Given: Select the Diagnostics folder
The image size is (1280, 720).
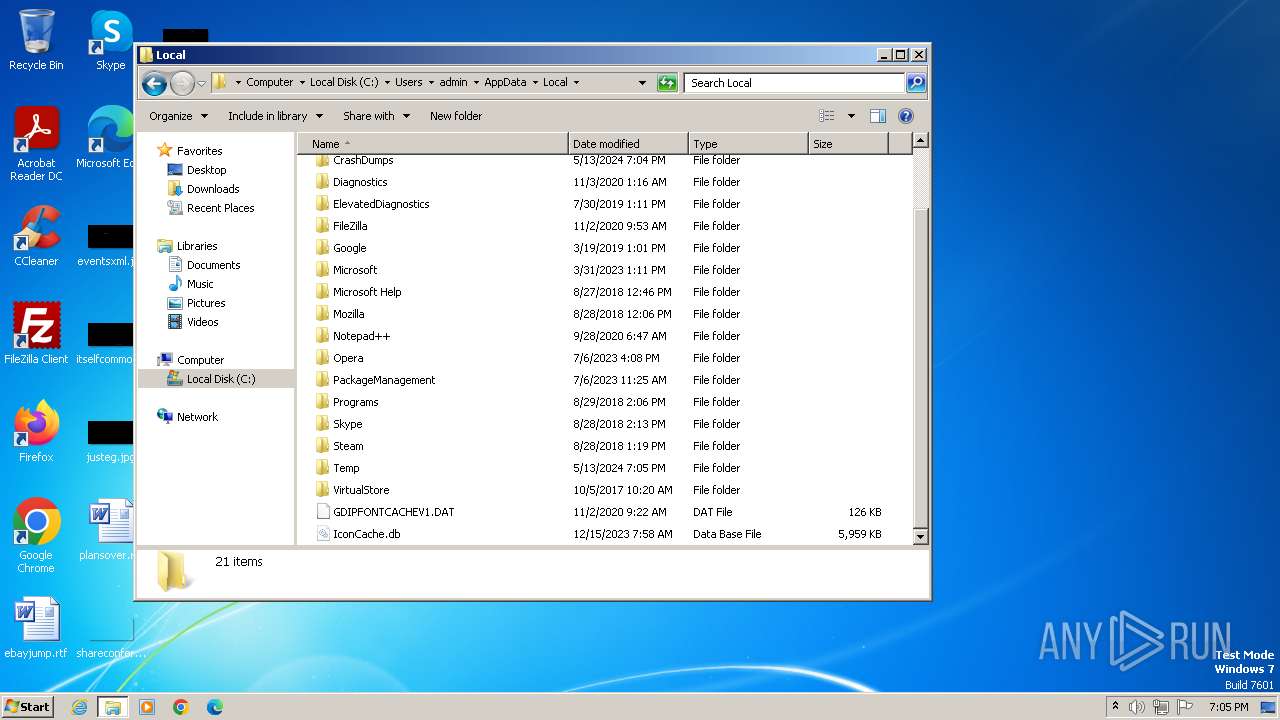Looking at the screenshot, I should tap(360, 182).
